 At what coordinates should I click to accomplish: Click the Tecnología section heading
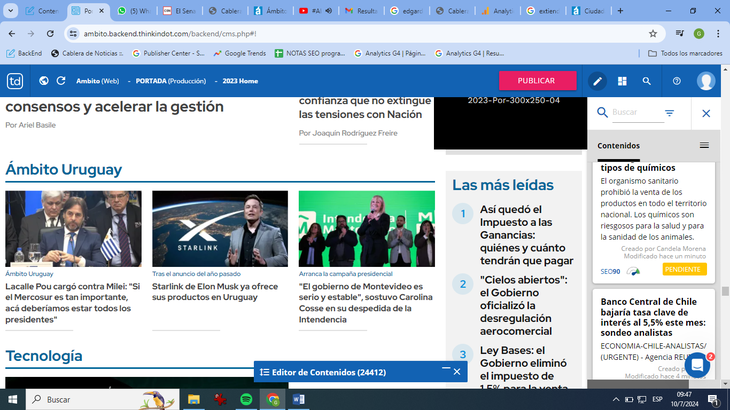point(44,356)
